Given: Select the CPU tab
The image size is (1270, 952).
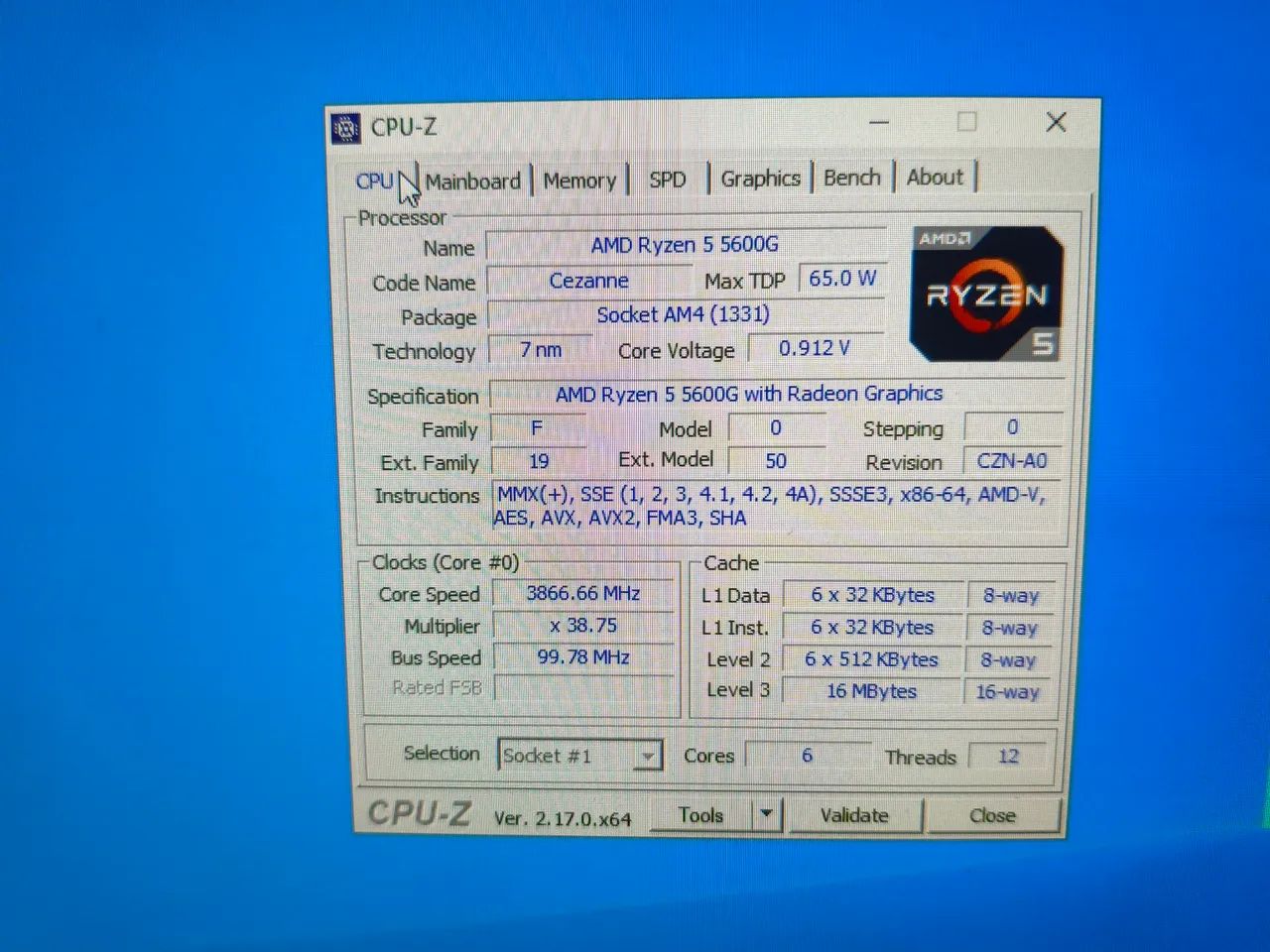Looking at the screenshot, I should tap(375, 181).
